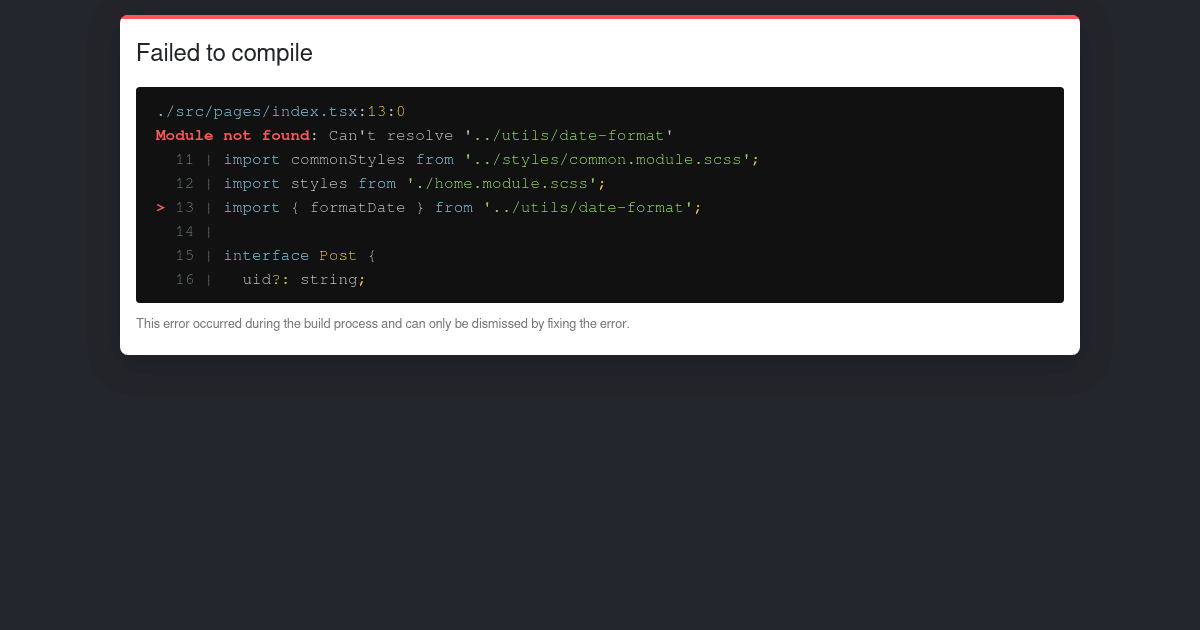Click the red error indicator arrow on line 13
The width and height of the screenshot is (1200, 630).
pyautogui.click(x=160, y=207)
